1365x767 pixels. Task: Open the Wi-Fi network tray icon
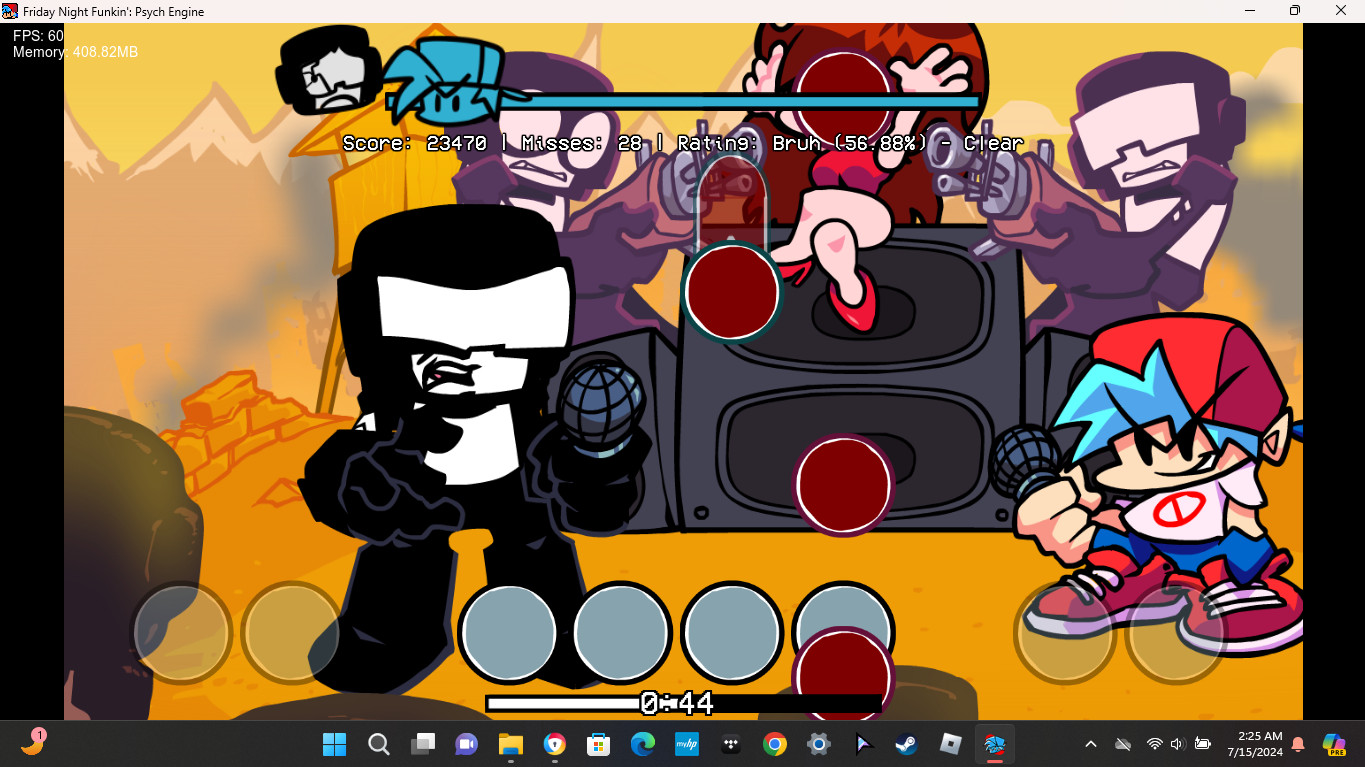(1154, 744)
